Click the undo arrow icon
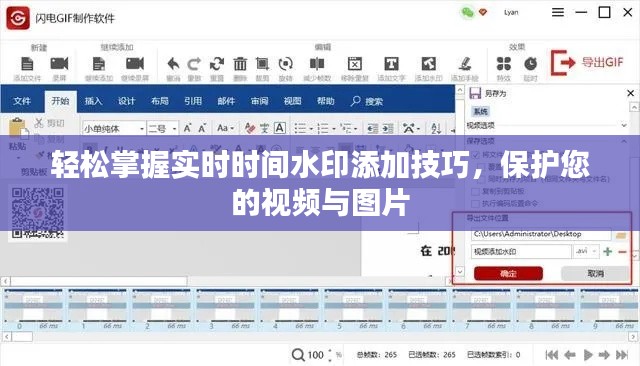The width and height of the screenshot is (640, 366). tap(173, 64)
